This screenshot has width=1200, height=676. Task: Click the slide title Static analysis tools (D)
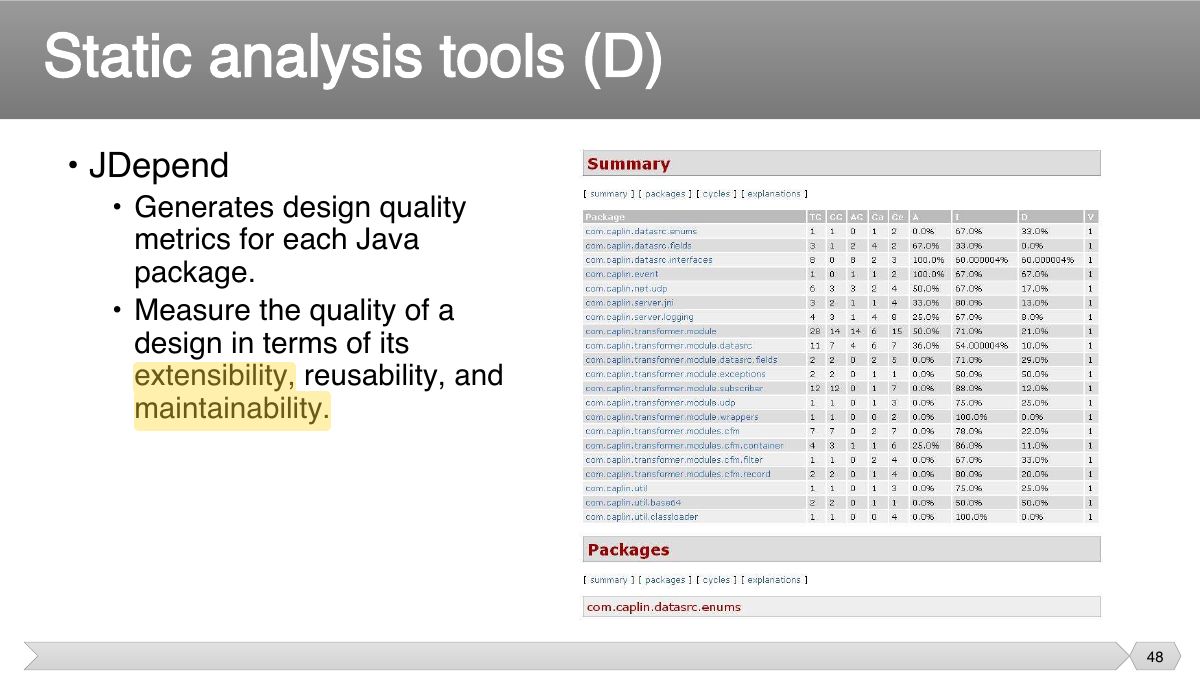[353, 58]
